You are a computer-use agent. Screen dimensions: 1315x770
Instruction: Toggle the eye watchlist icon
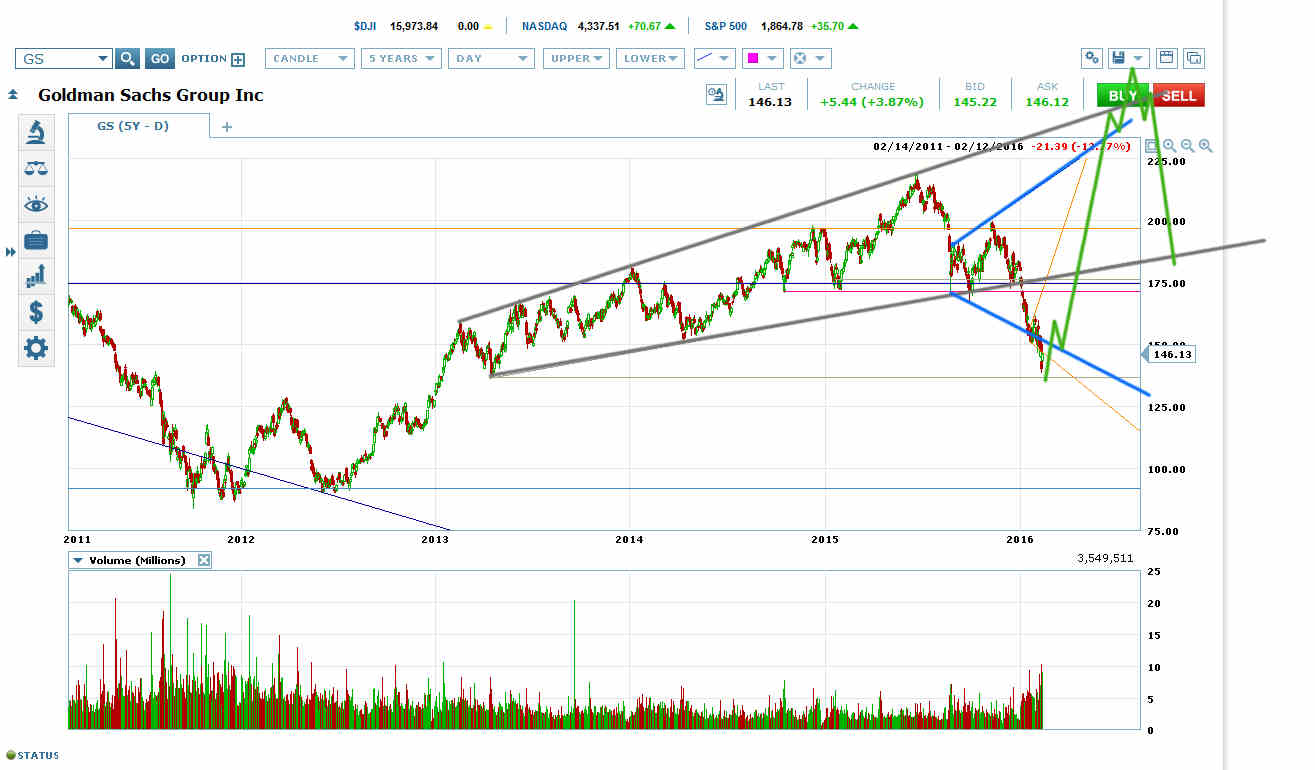tap(36, 204)
